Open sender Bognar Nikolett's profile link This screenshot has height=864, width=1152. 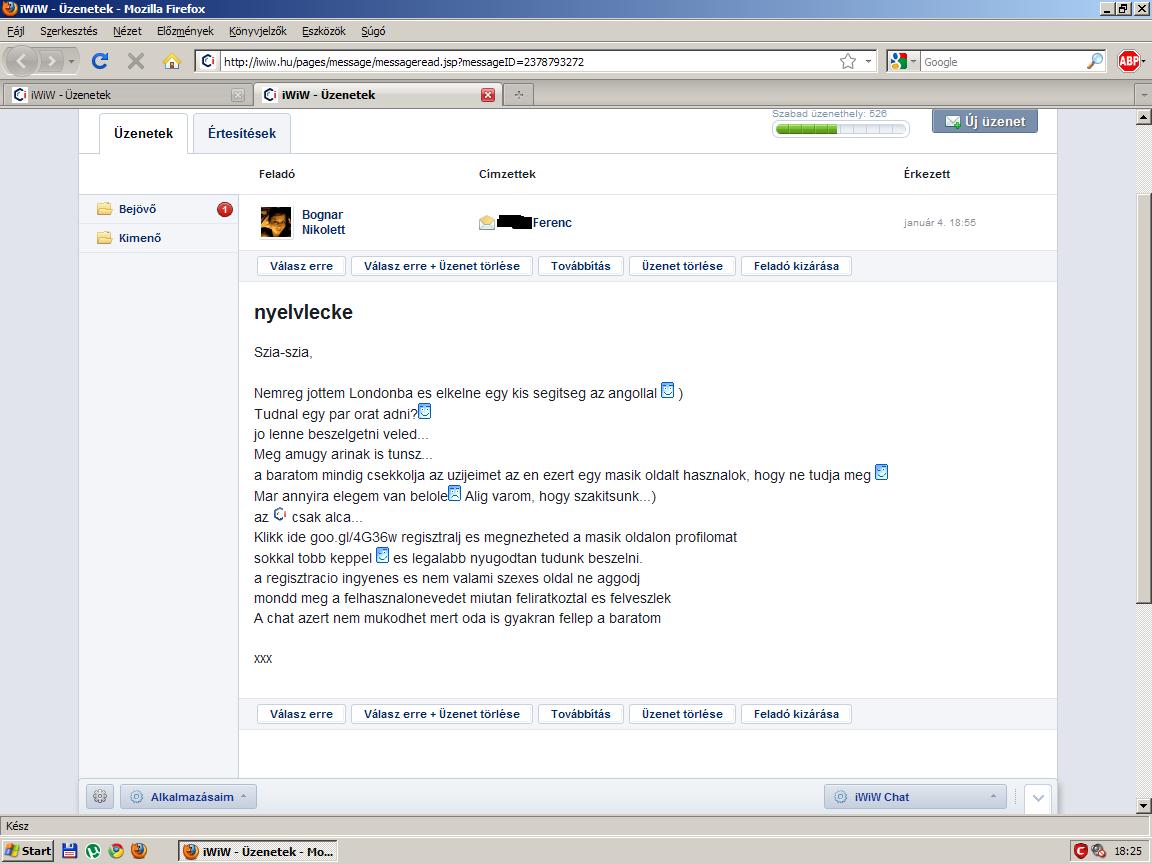click(323, 222)
